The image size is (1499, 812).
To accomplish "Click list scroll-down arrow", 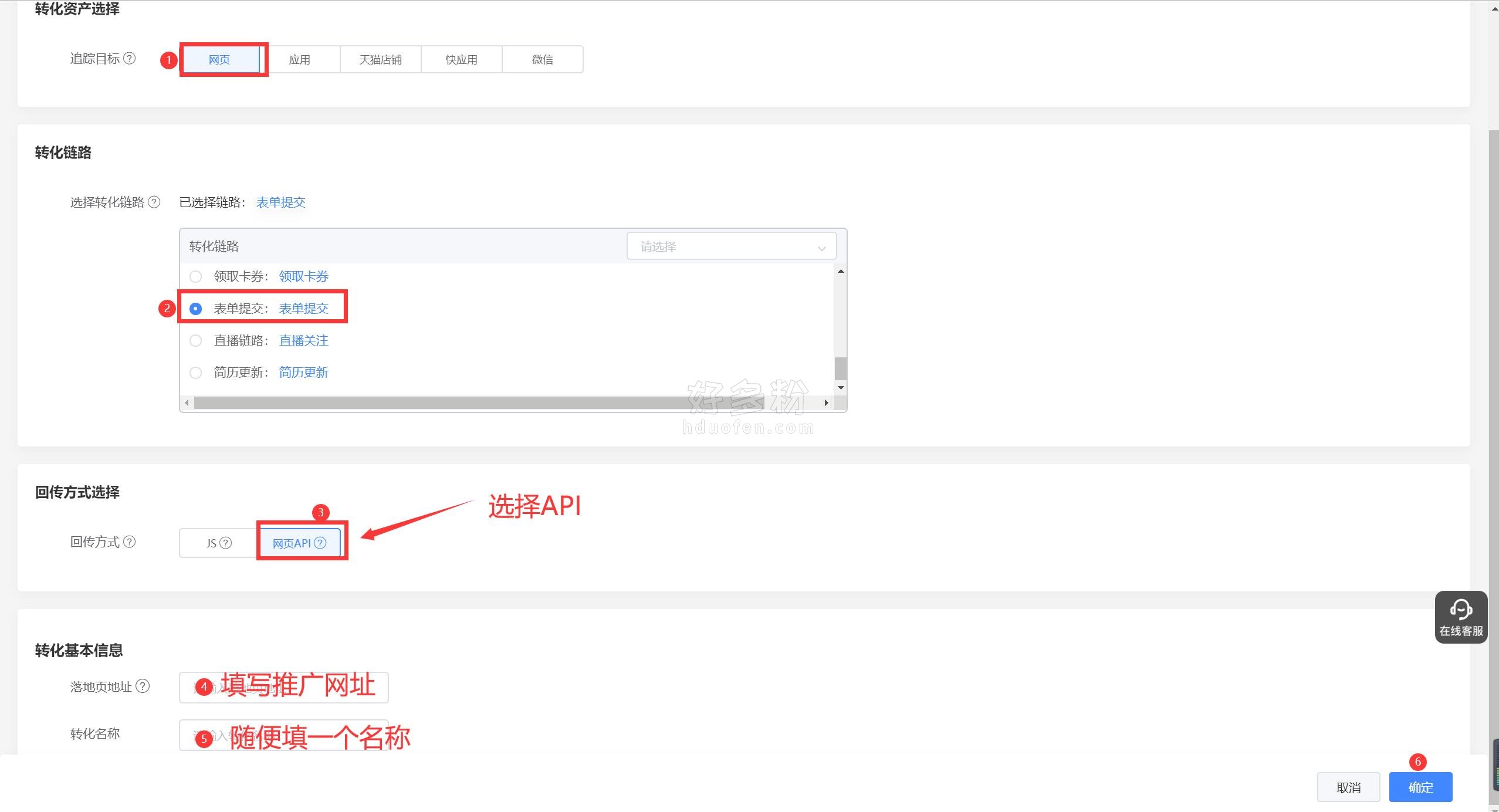I will [841, 388].
